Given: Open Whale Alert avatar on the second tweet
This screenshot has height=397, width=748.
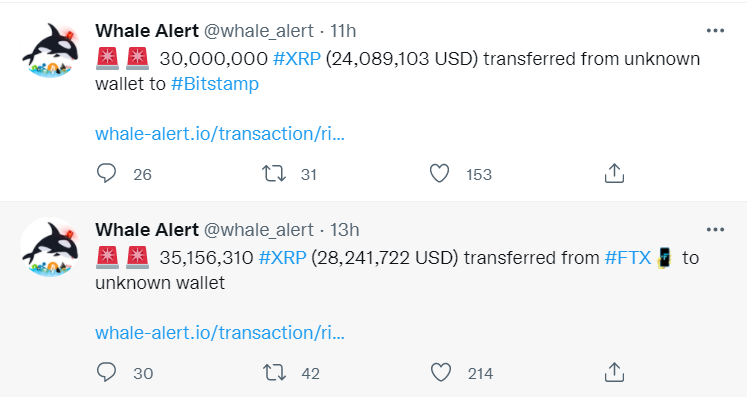Looking at the screenshot, I should pos(51,248).
